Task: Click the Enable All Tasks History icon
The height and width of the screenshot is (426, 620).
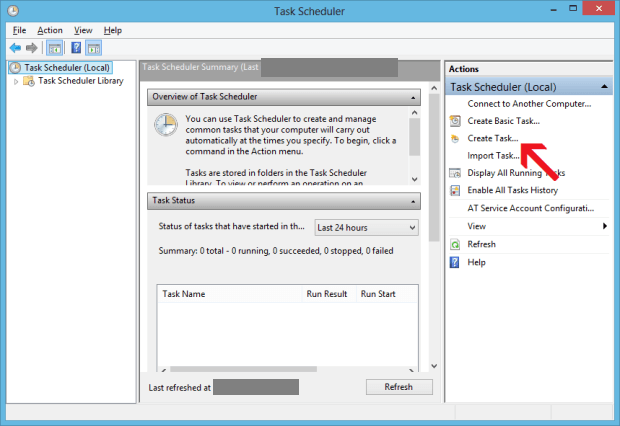Action: pos(455,190)
